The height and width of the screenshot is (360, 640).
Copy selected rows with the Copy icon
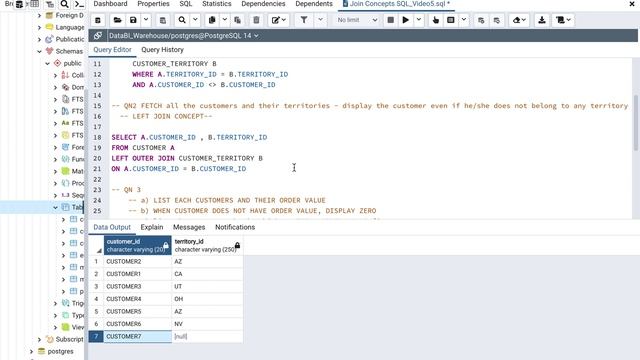(212, 20)
